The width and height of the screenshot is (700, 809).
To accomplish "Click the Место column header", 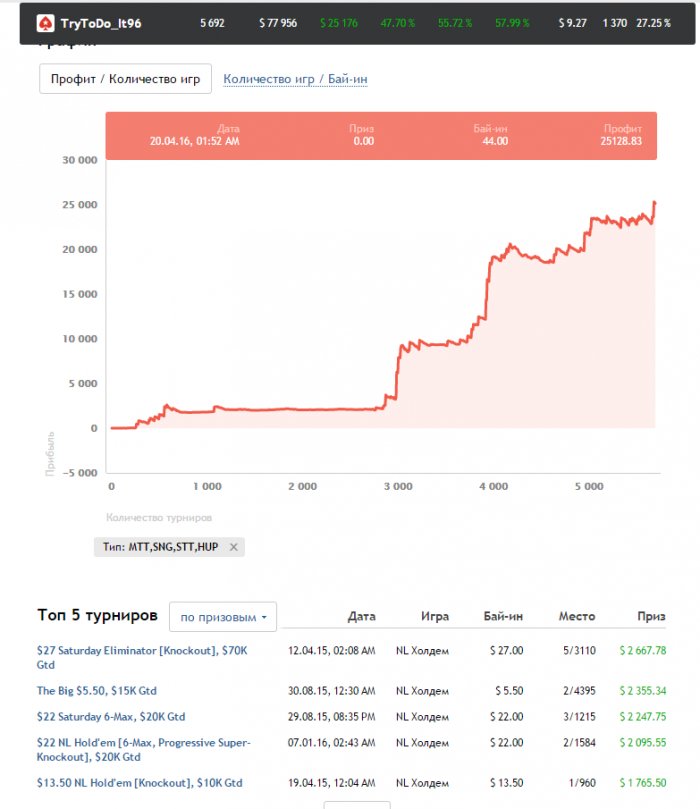I will coord(577,616).
